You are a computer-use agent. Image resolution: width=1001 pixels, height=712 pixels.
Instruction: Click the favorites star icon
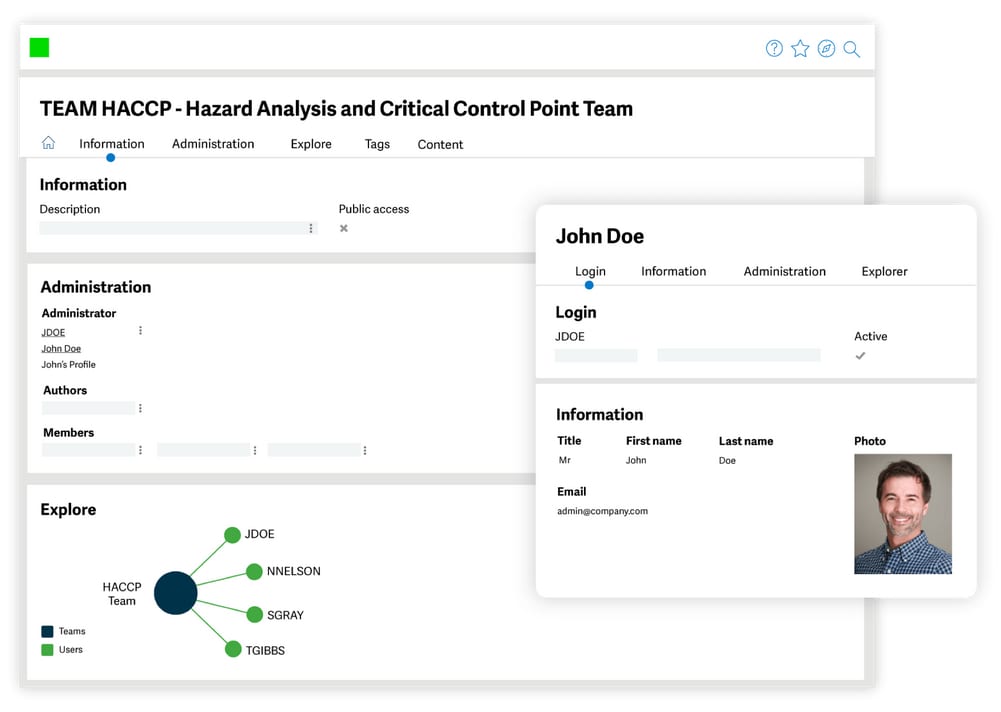click(800, 49)
